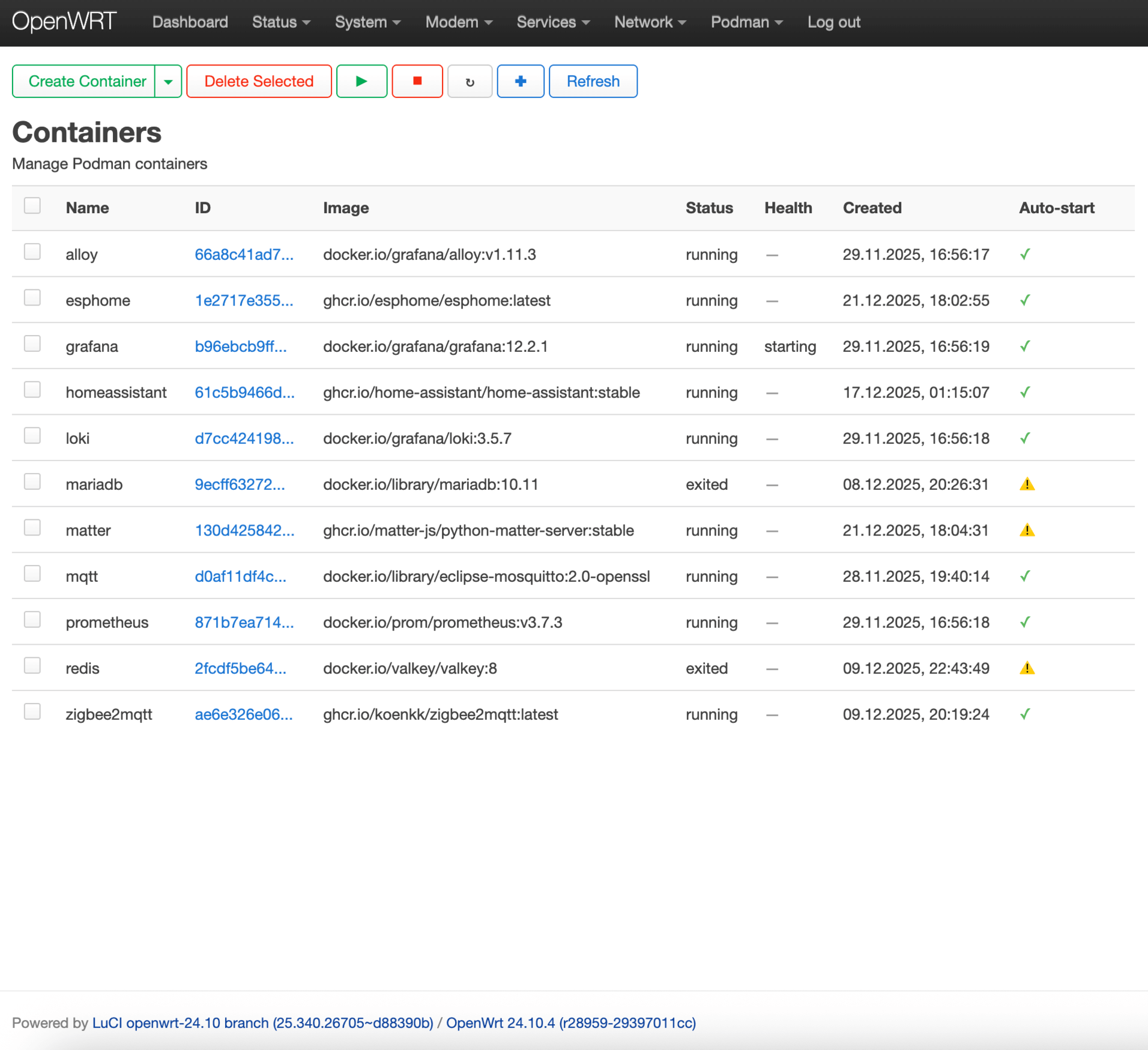
Task: Click the alloy auto-start green checkmark
Action: pos(1025,254)
